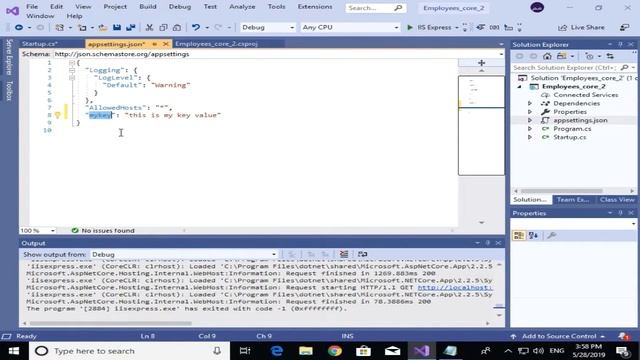Switch to the Startup.cs tab
The image size is (640, 360).
[x=40, y=44]
